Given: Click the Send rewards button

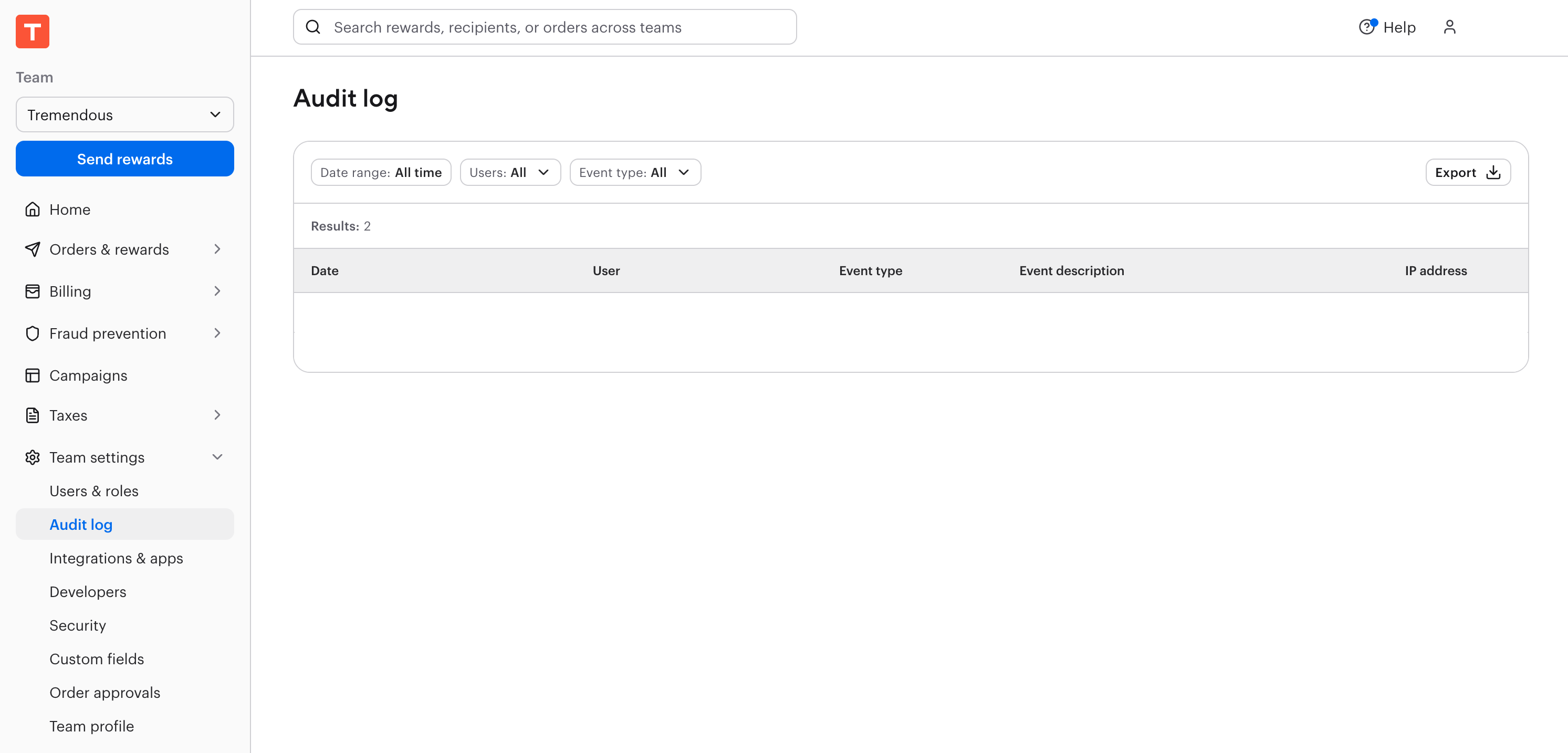Looking at the screenshot, I should coord(125,159).
